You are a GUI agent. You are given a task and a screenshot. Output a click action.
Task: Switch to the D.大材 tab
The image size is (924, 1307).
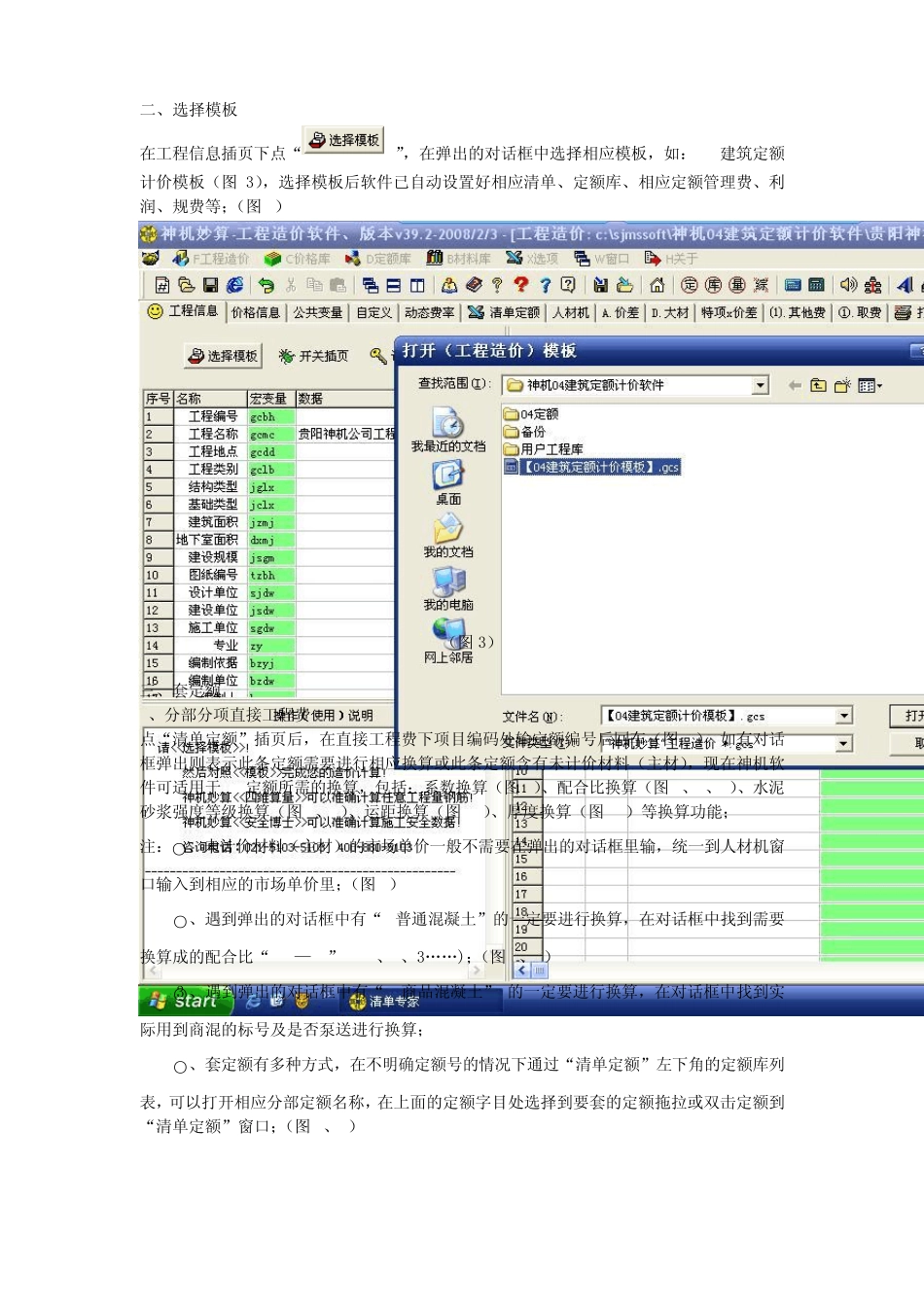(x=670, y=312)
